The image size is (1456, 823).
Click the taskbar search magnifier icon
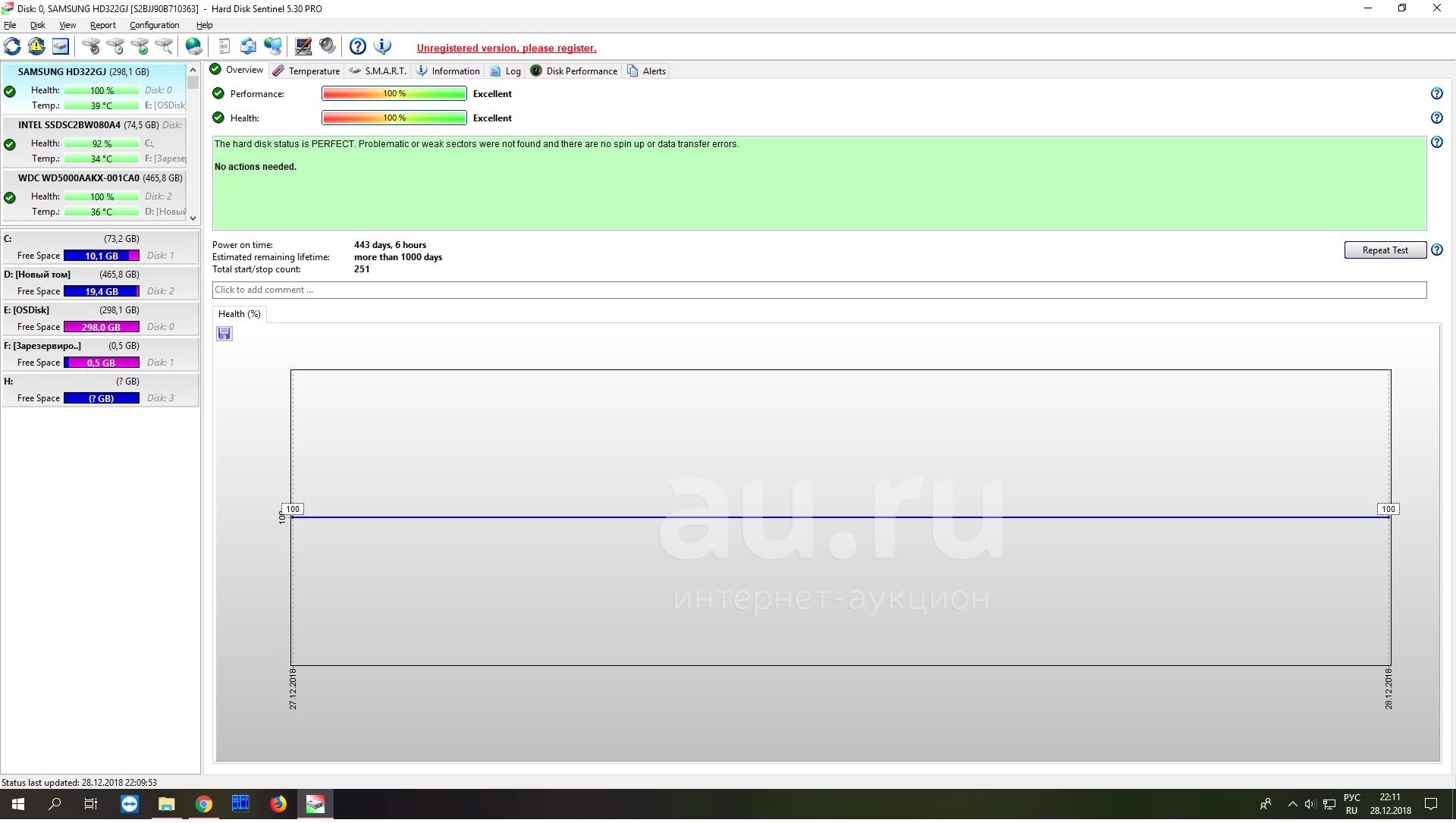(x=55, y=804)
